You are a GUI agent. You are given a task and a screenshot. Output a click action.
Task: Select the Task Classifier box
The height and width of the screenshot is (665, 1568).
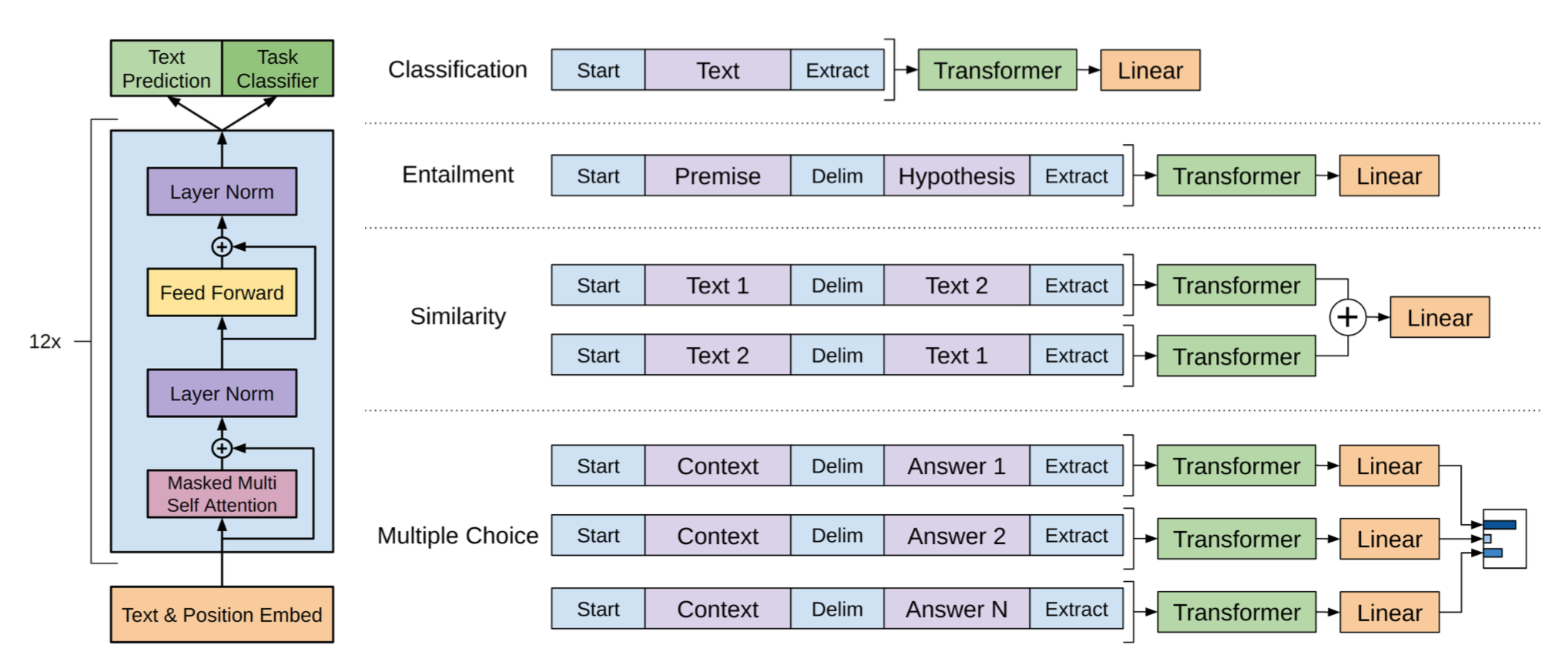pos(277,69)
